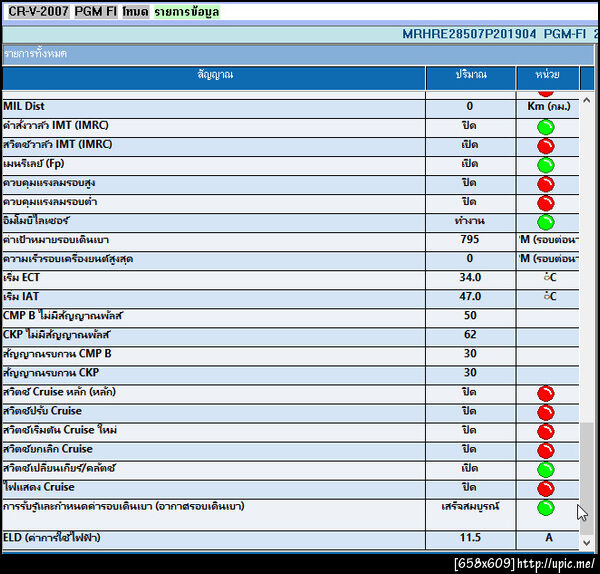Select the CKP ไม่มีสัญญาณพัลส์ row label
600x574 pixels.
point(56,335)
